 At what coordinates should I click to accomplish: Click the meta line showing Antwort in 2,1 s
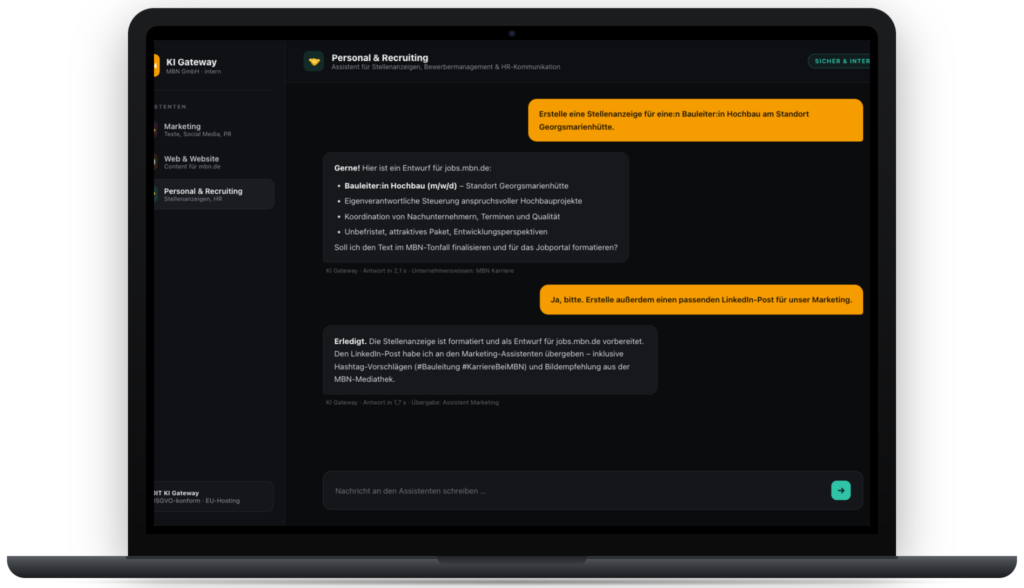[x=420, y=270]
